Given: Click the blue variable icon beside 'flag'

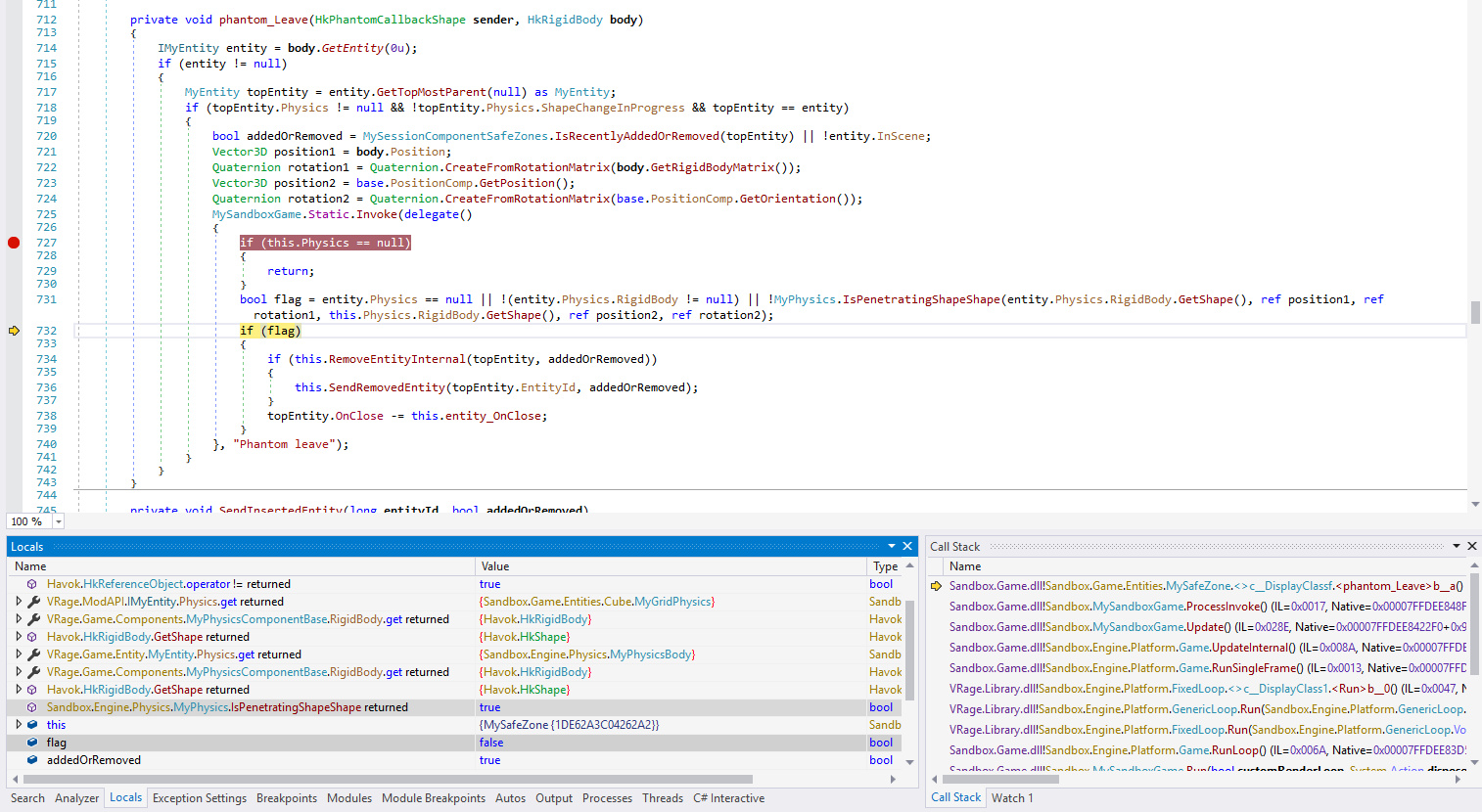Looking at the screenshot, I should coord(32,743).
